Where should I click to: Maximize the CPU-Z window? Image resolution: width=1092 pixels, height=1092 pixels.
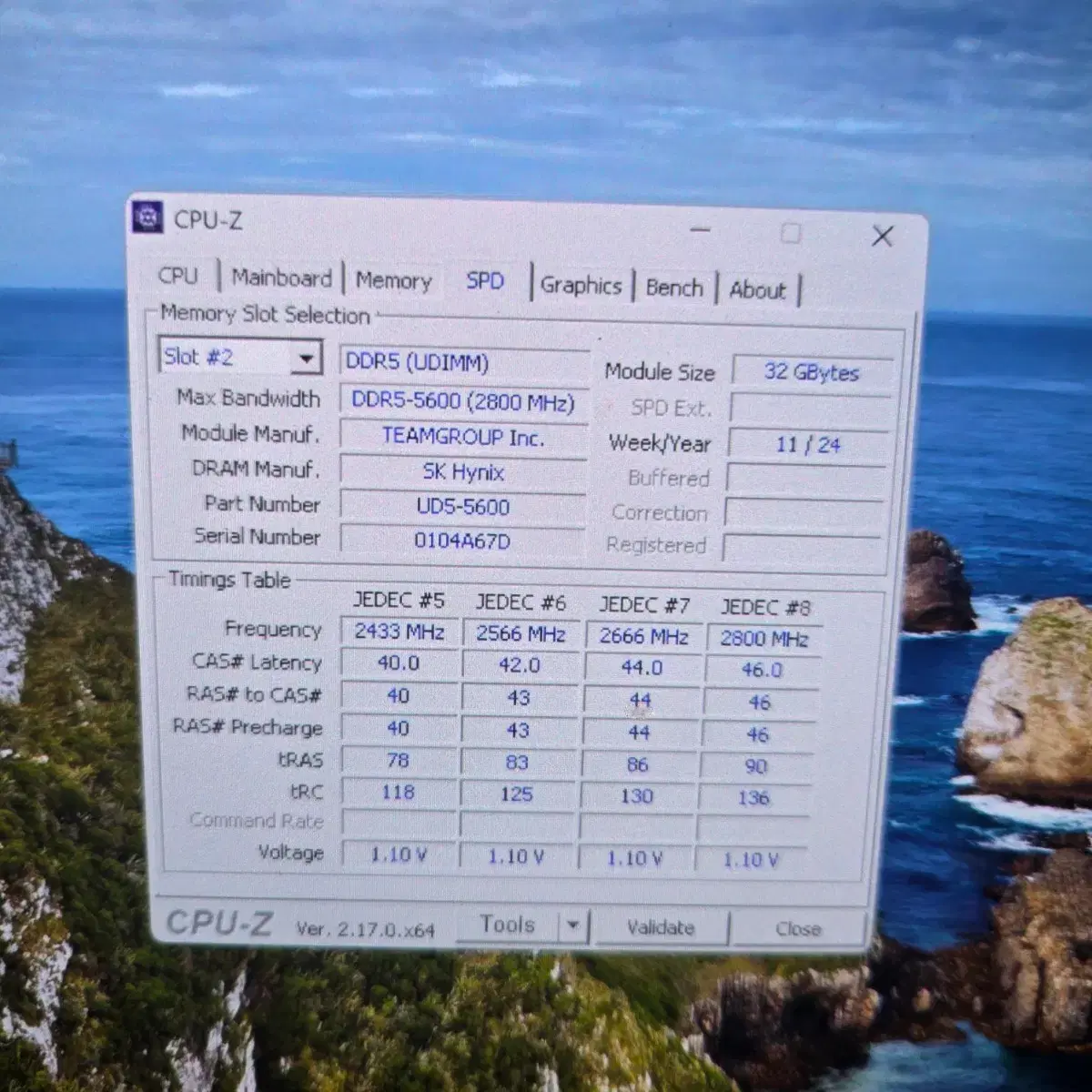tap(791, 234)
